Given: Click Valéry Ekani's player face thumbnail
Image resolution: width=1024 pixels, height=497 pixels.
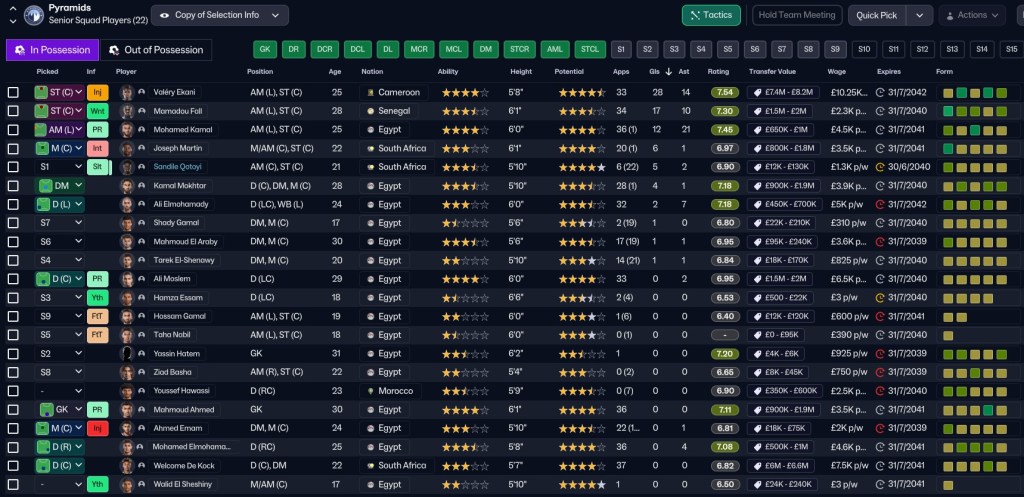Looking at the screenshot, I should [127, 92].
